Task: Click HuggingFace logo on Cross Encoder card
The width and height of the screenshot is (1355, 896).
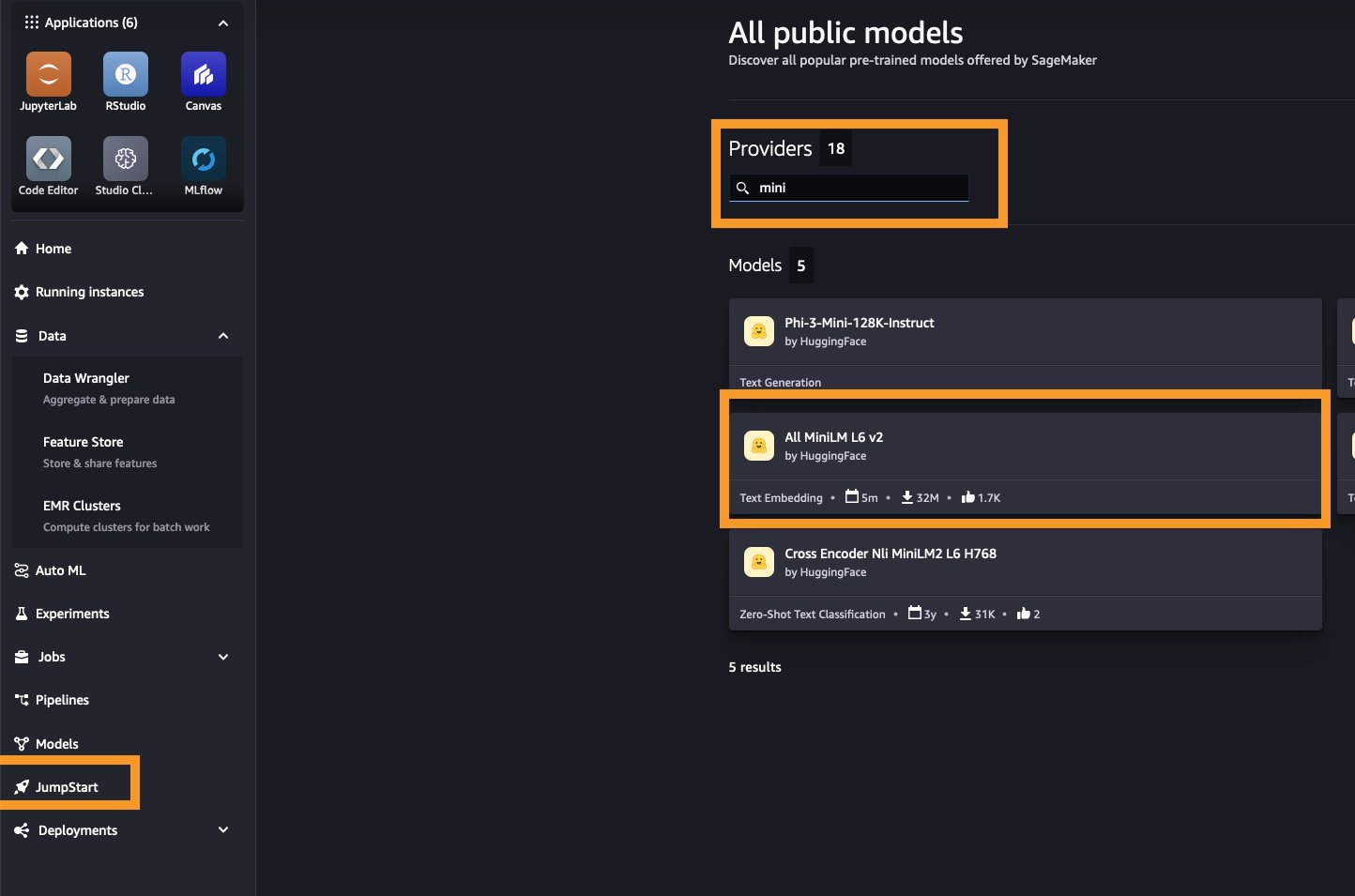Action: [759, 562]
